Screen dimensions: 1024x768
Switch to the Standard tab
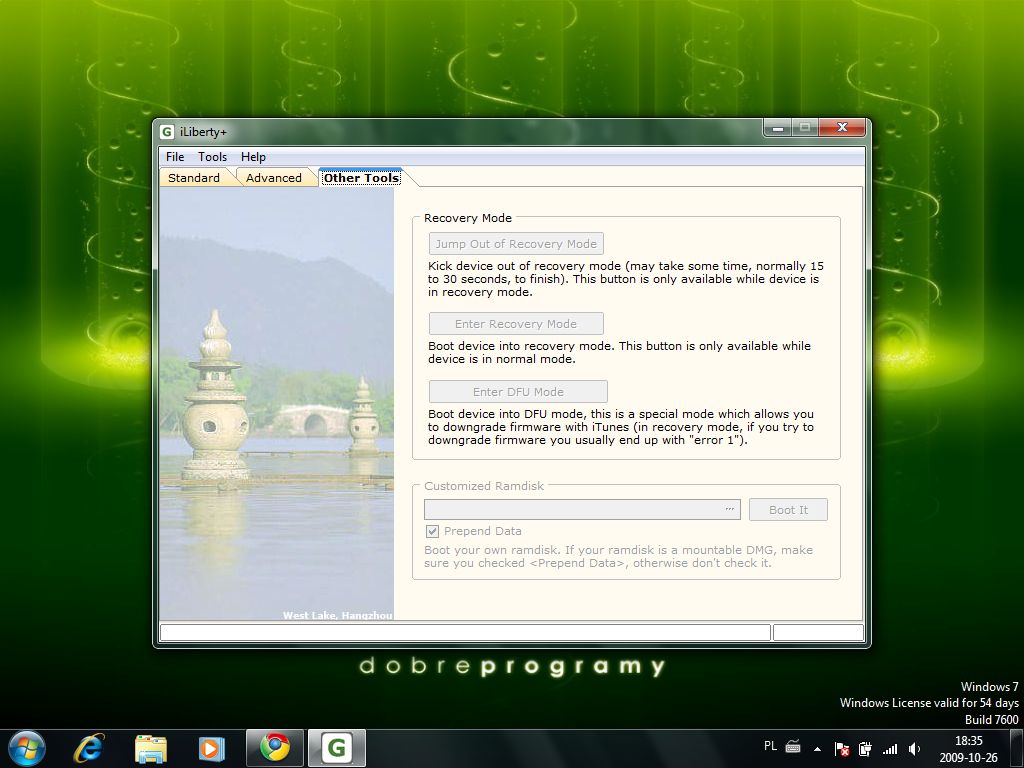tap(194, 178)
